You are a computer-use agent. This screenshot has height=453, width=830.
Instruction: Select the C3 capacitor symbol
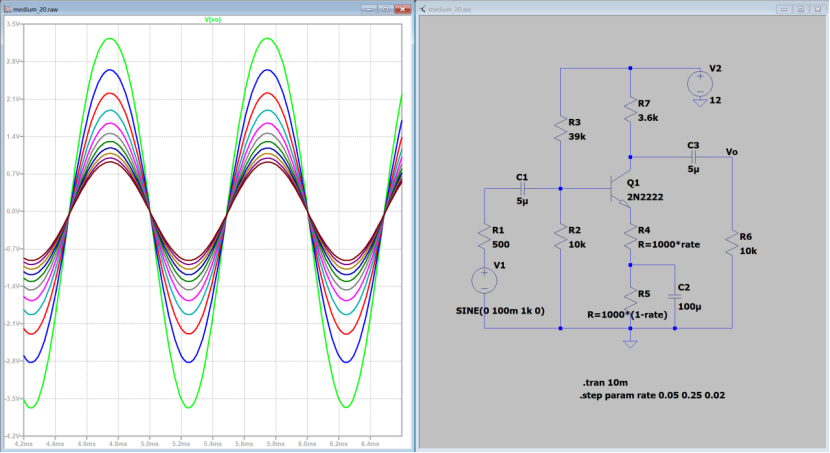(693, 157)
